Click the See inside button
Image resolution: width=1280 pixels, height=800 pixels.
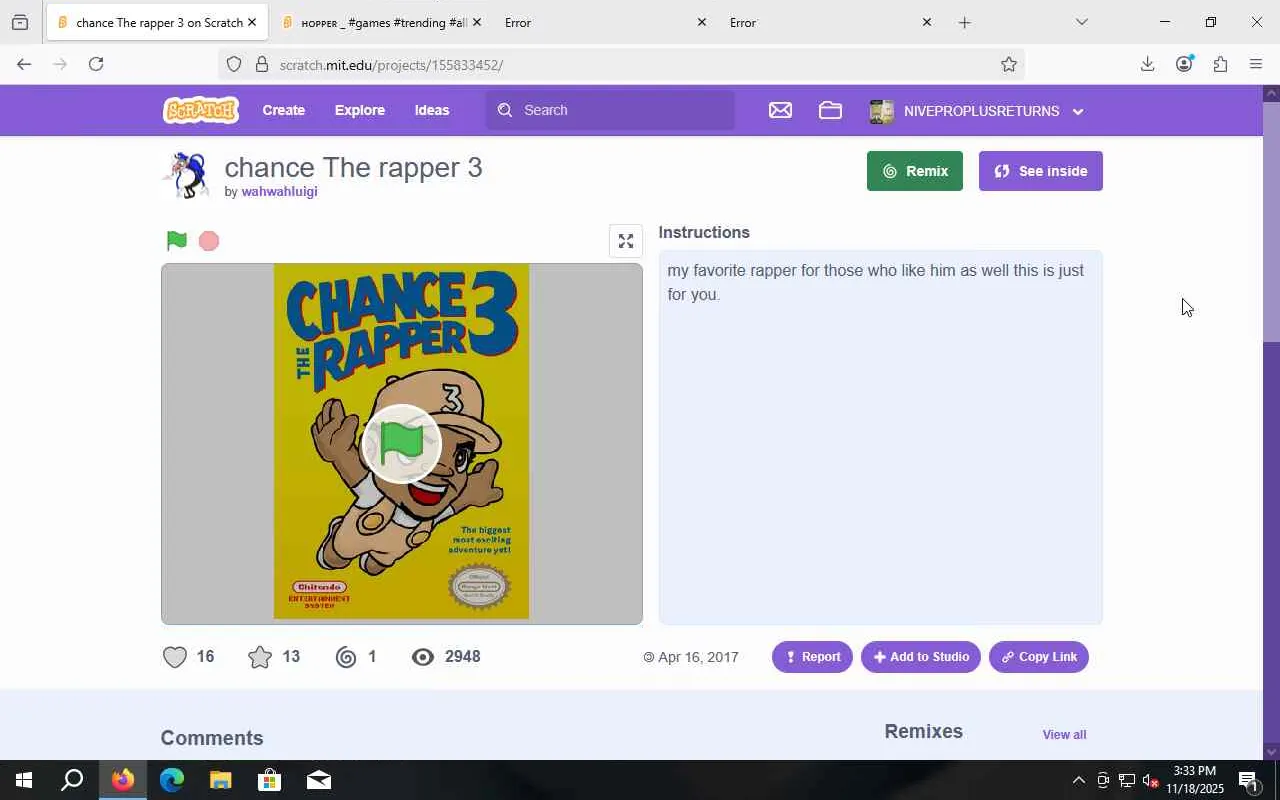tap(1041, 171)
